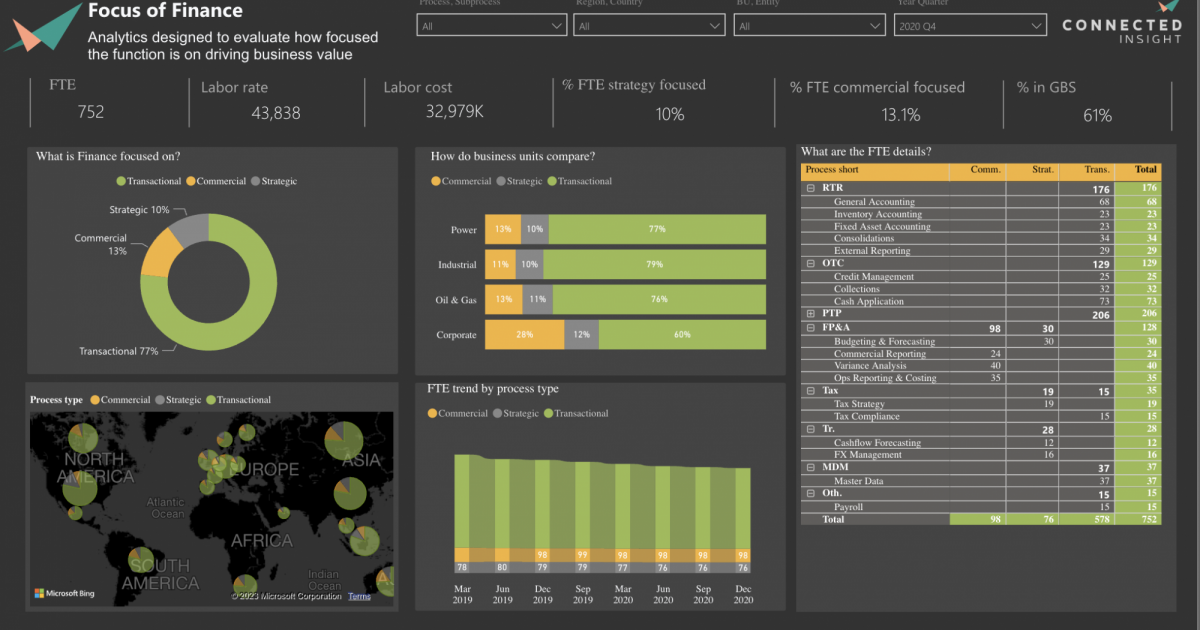1200x630 pixels.
Task: Click Commercial legend marker in business units chart
Action: click(x=436, y=181)
